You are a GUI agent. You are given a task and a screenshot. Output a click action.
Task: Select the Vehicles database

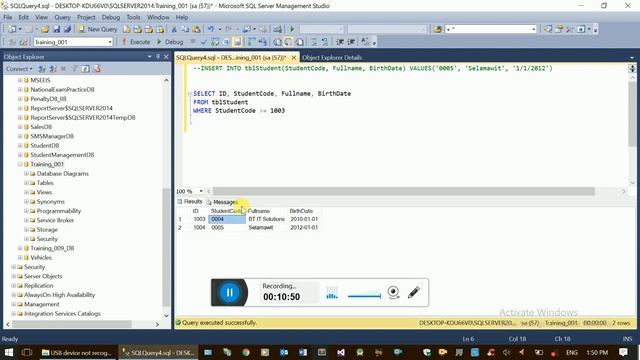point(41,258)
